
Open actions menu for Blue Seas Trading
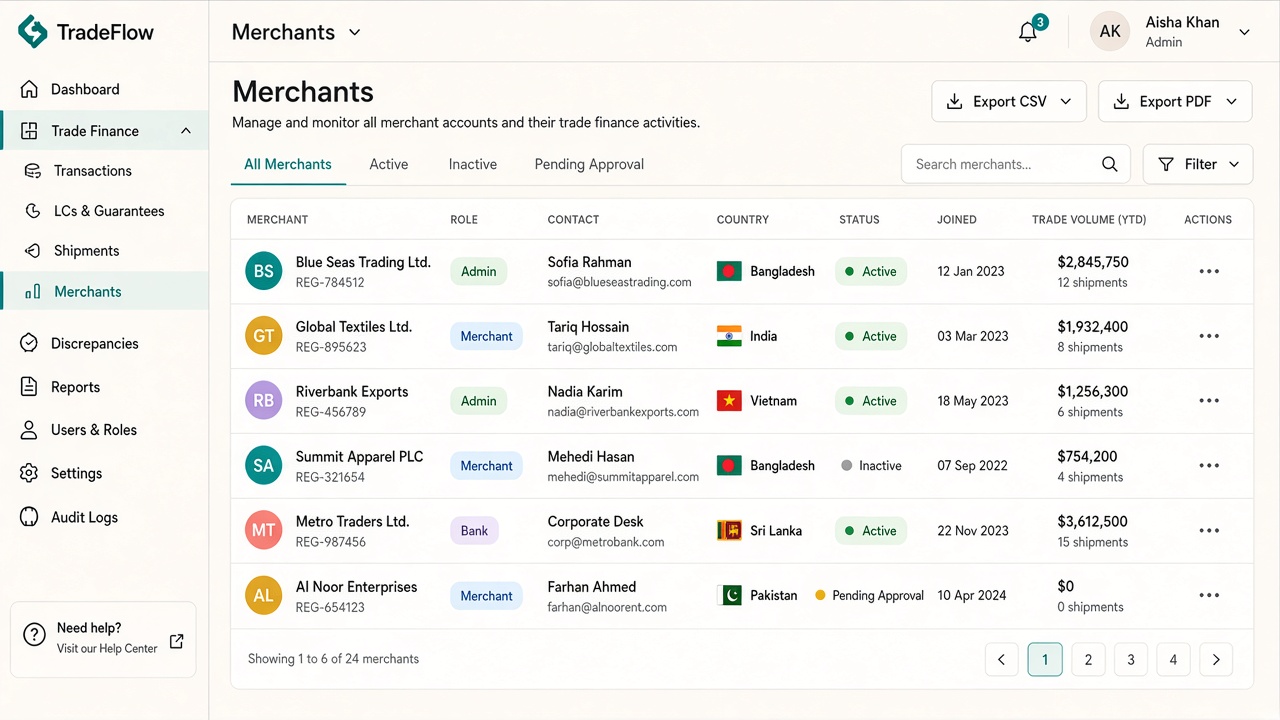[1209, 271]
